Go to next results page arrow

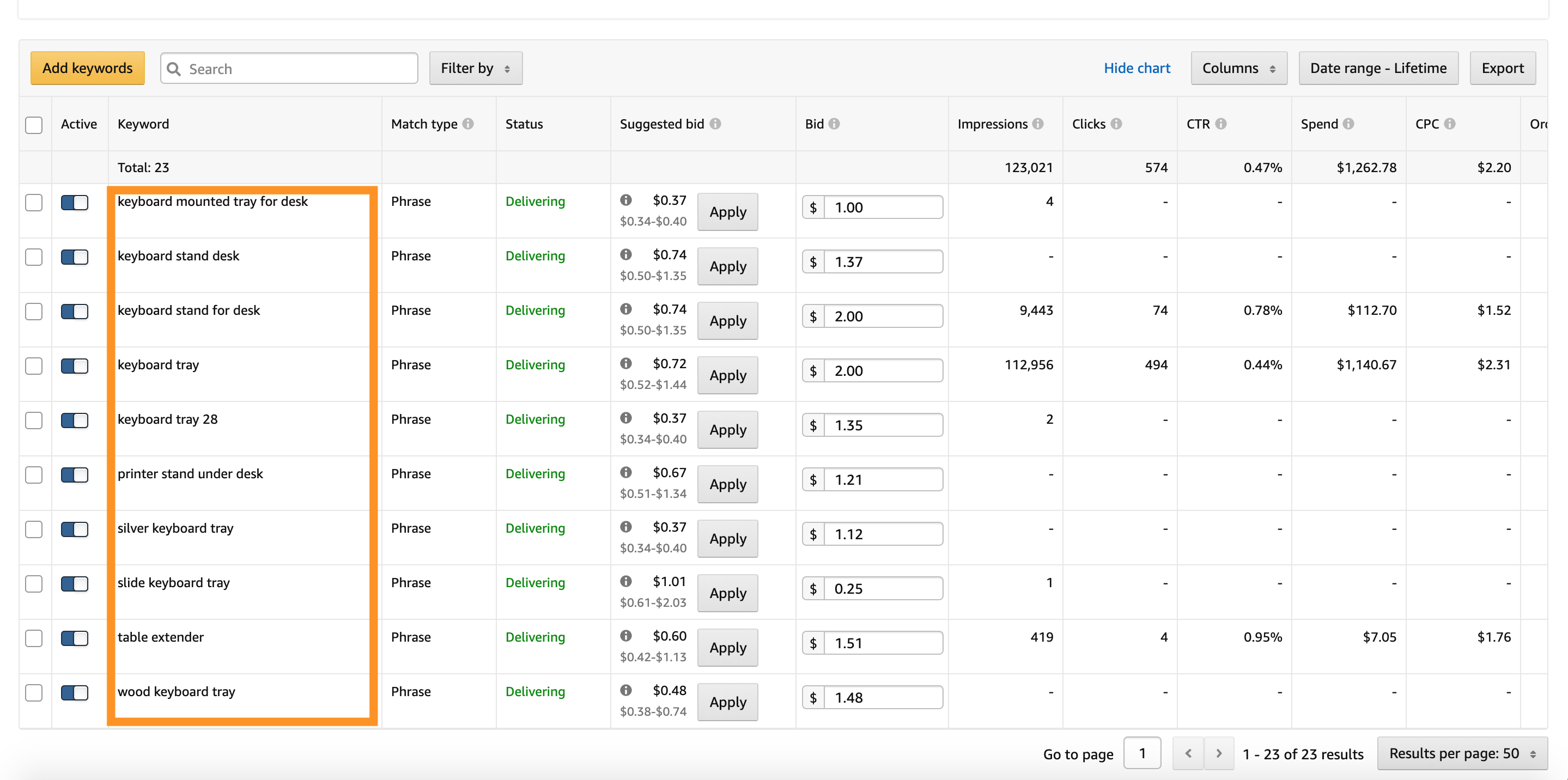coord(1219,753)
